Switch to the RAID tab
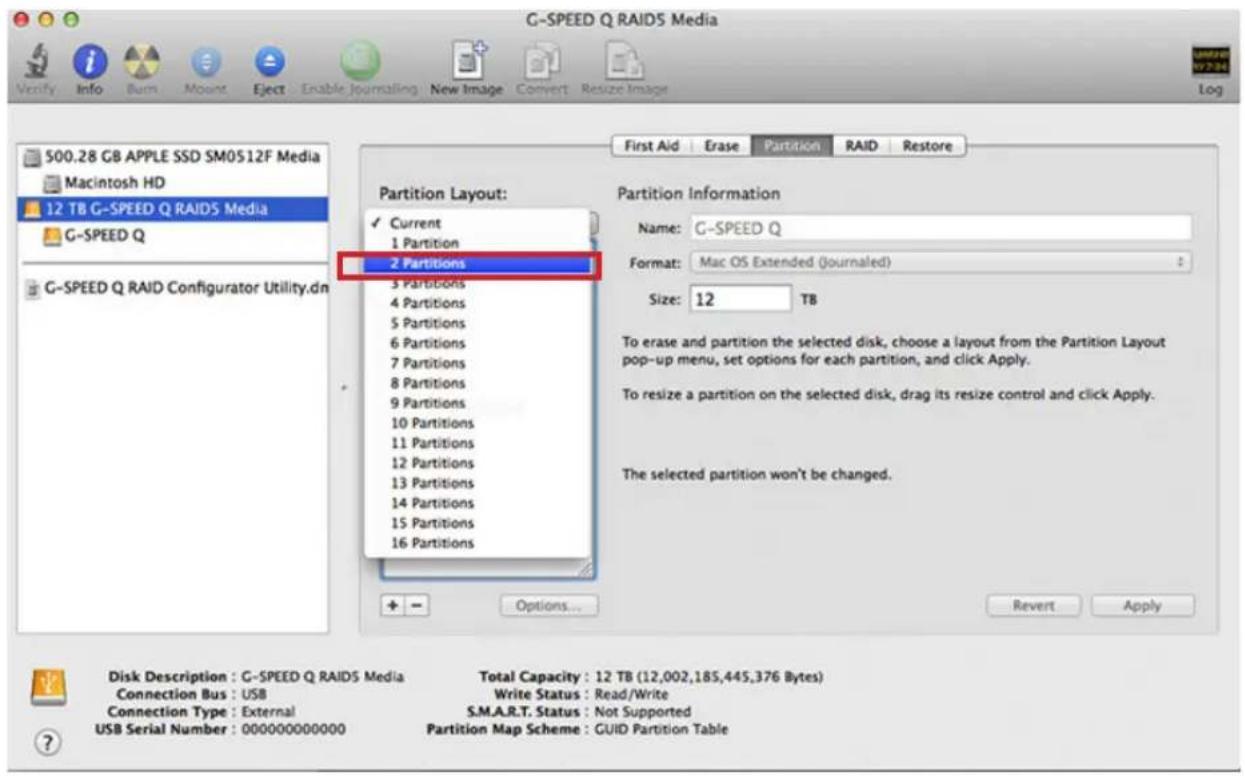 pos(860,146)
